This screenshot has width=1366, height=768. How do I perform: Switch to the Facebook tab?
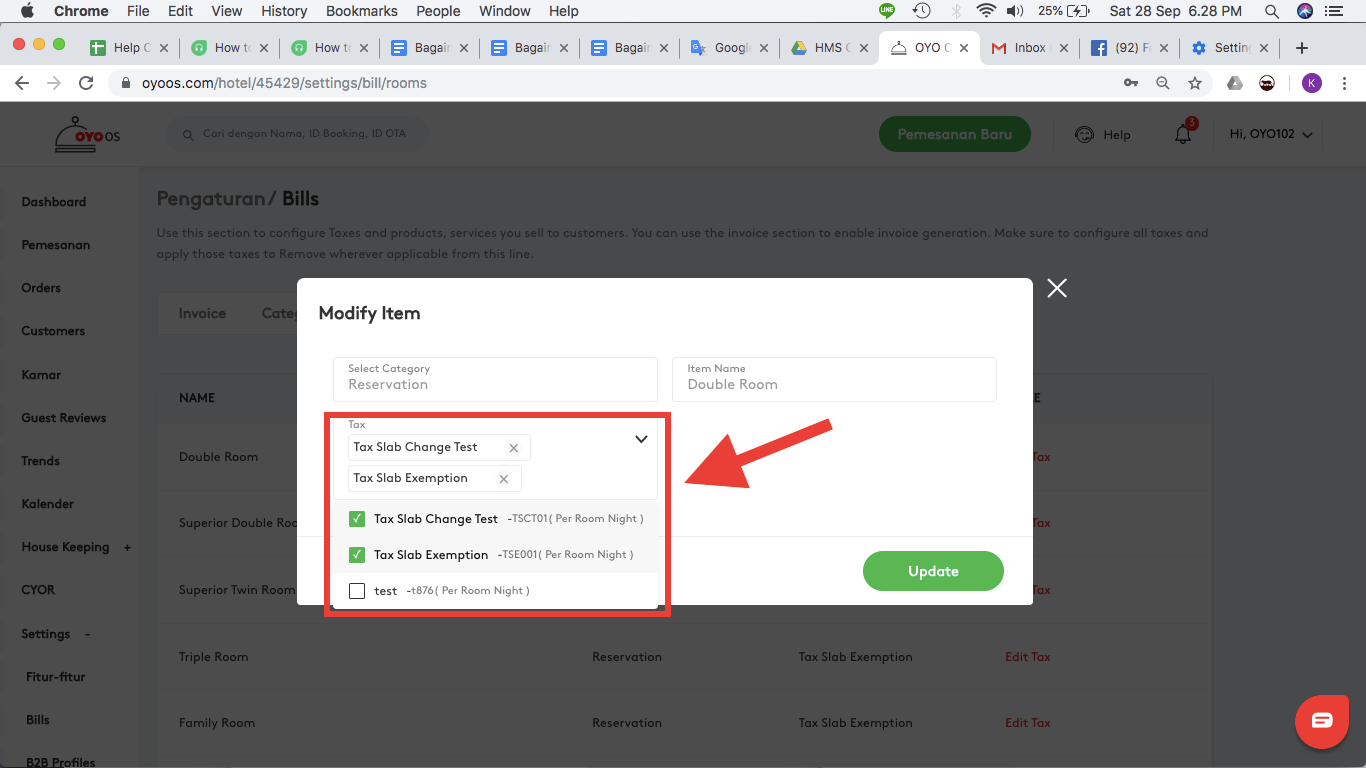pyautogui.click(x=1129, y=48)
